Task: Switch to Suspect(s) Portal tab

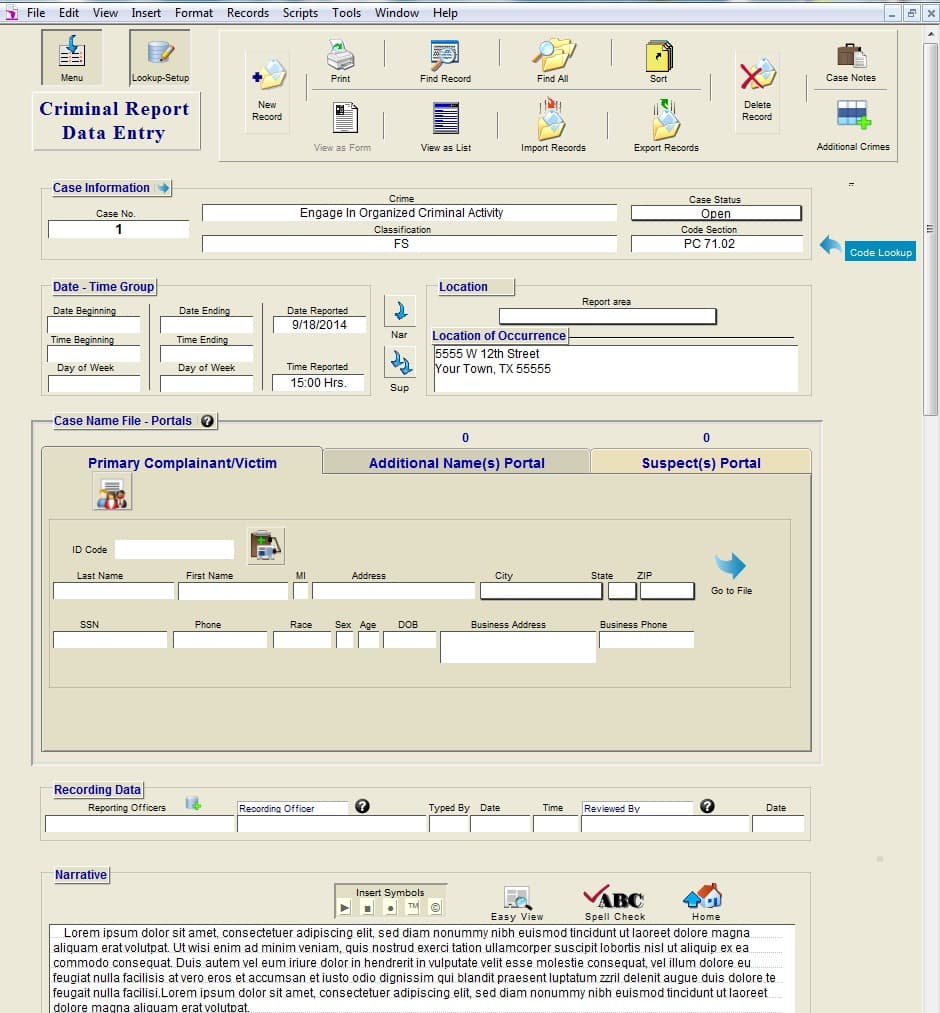Action: (701, 462)
